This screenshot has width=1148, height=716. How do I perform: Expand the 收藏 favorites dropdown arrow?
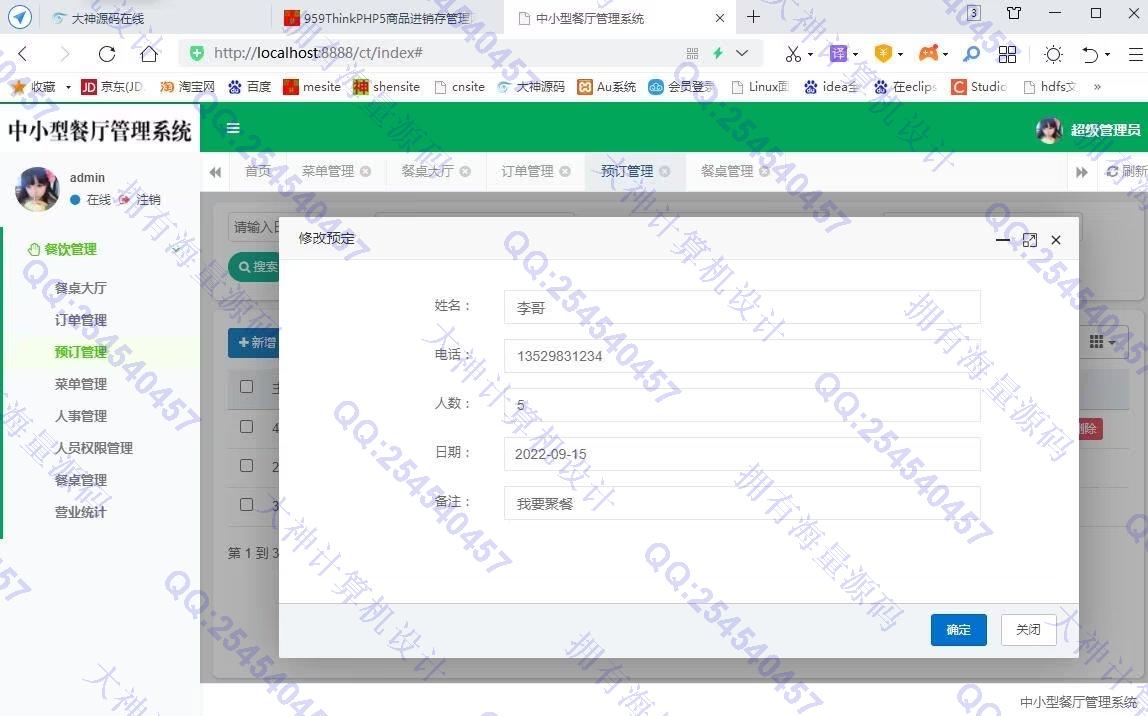pos(68,87)
